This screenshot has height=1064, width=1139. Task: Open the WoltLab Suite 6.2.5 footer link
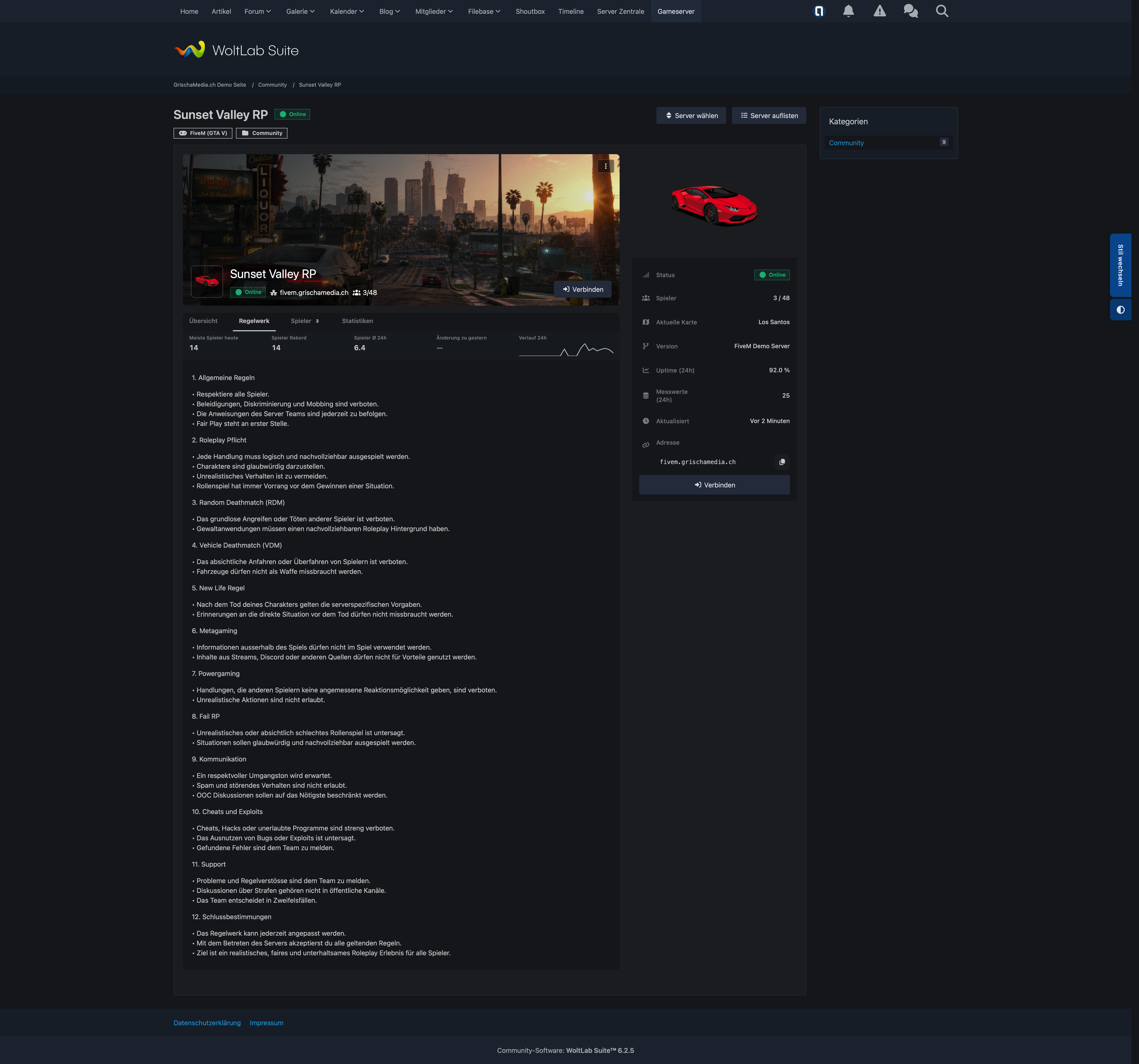(600, 1050)
